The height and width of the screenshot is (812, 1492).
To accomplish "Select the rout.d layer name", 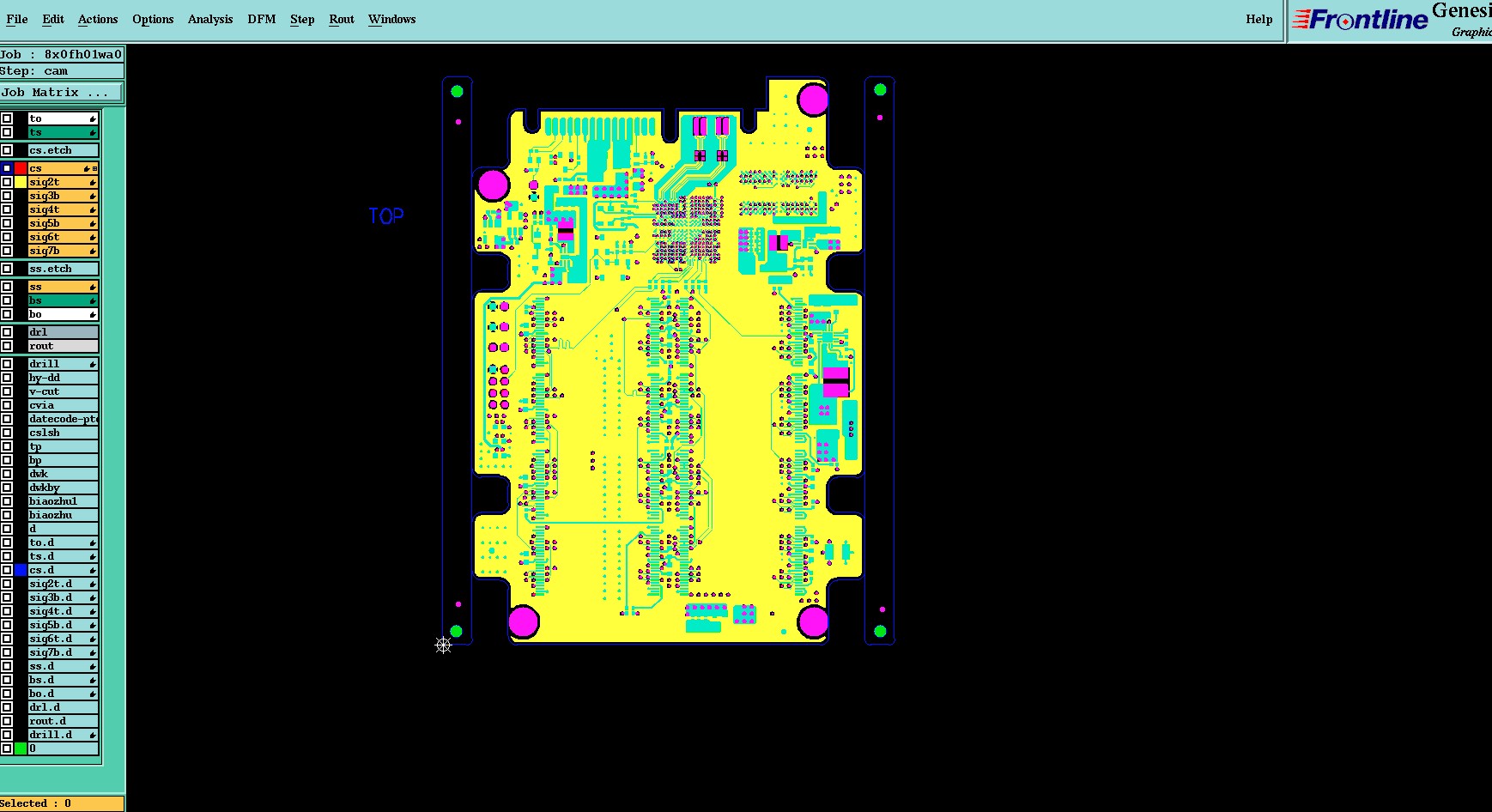I will pyautogui.click(x=64, y=721).
